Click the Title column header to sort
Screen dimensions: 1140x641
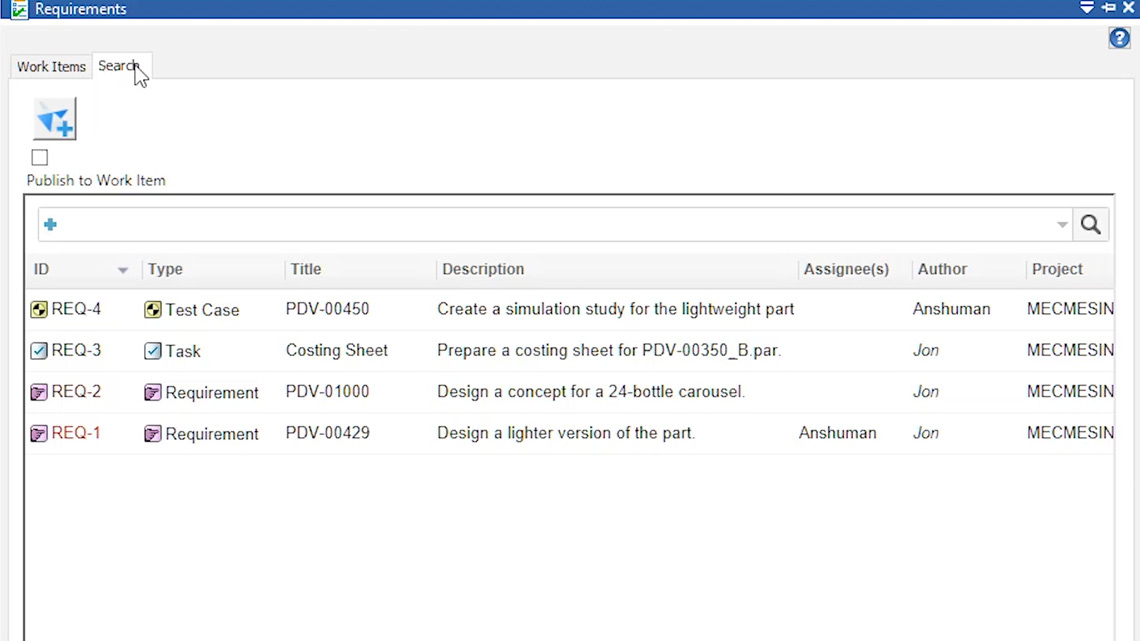tap(305, 269)
